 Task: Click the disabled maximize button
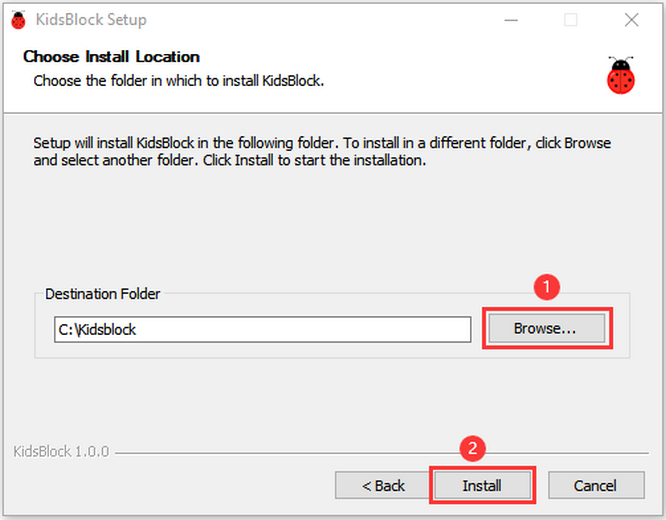click(570, 20)
